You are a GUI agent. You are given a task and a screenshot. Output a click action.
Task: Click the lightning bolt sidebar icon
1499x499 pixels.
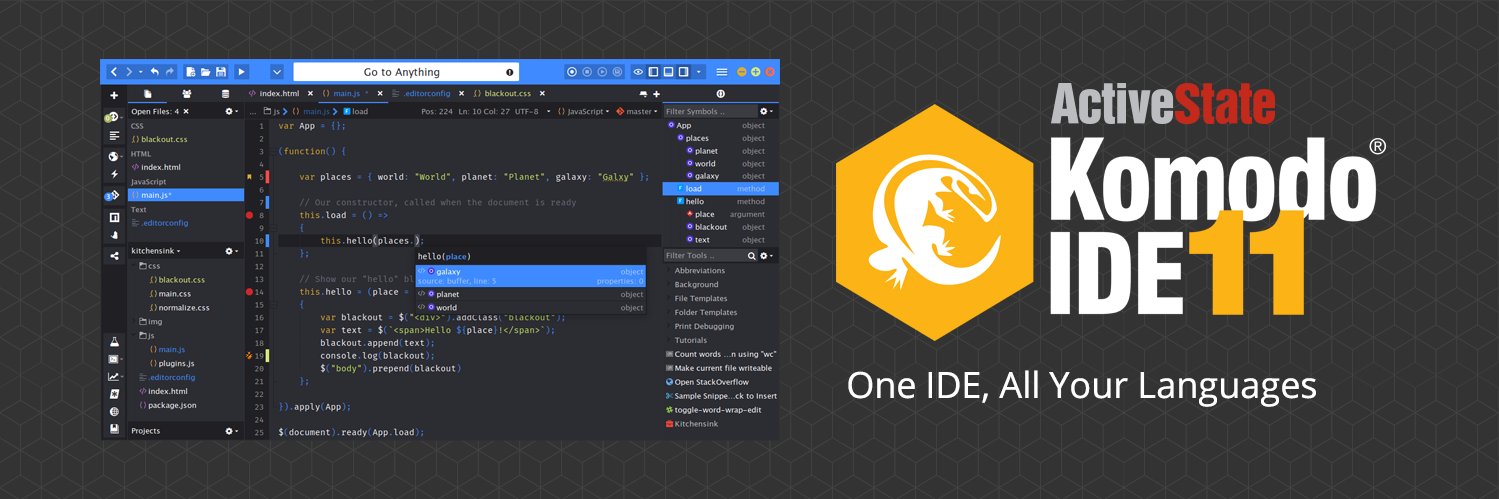[114, 174]
